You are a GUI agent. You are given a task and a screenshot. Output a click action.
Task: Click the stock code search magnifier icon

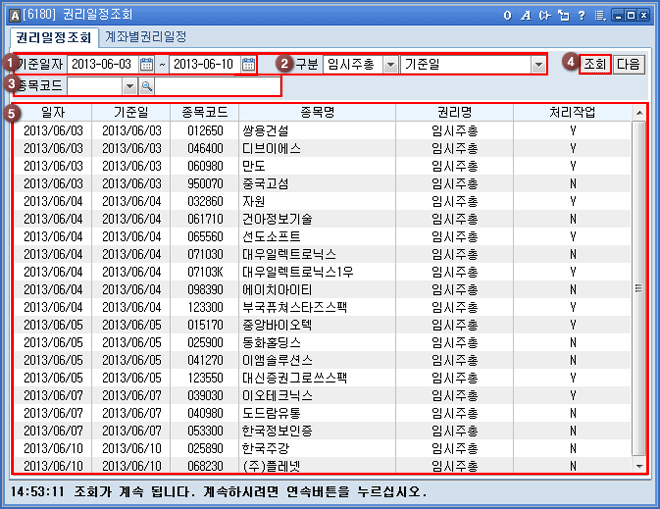(x=146, y=87)
